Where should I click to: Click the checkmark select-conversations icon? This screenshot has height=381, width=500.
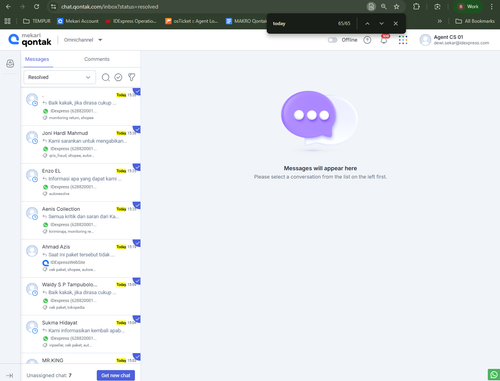pyautogui.click(x=118, y=77)
